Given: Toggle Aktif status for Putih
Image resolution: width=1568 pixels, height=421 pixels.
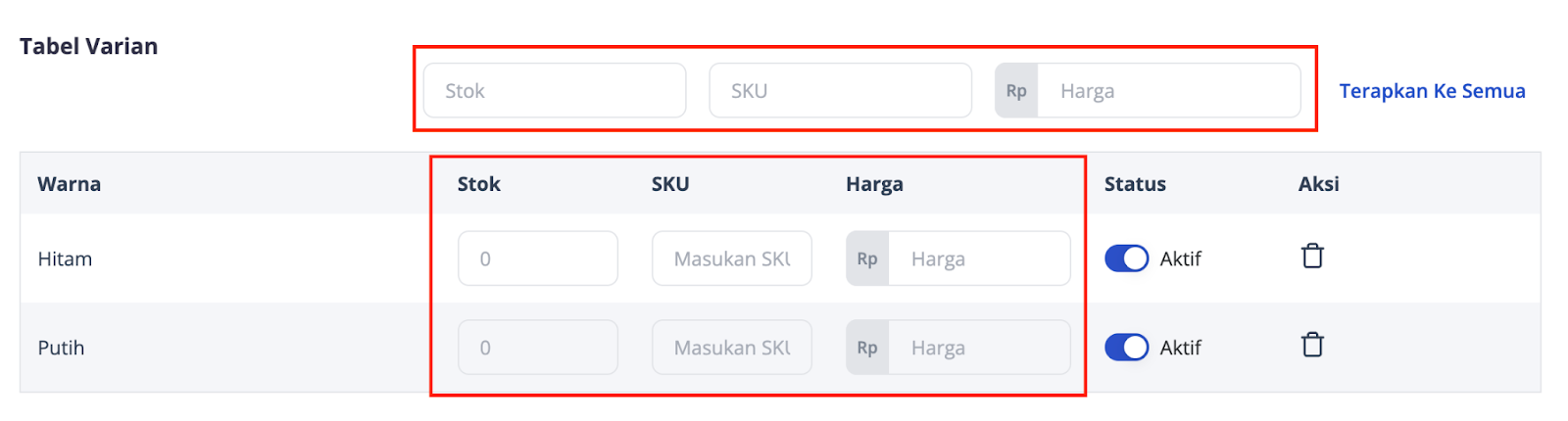Looking at the screenshot, I should coord(1126,348).
